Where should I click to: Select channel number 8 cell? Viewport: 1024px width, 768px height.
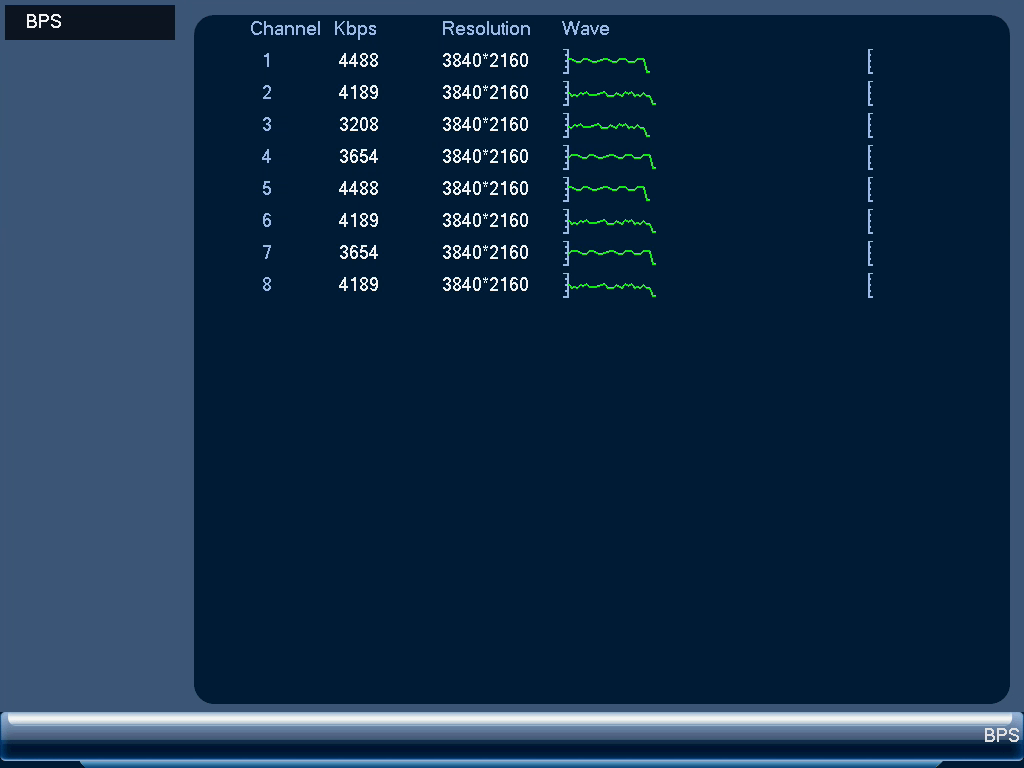[266, 285]
